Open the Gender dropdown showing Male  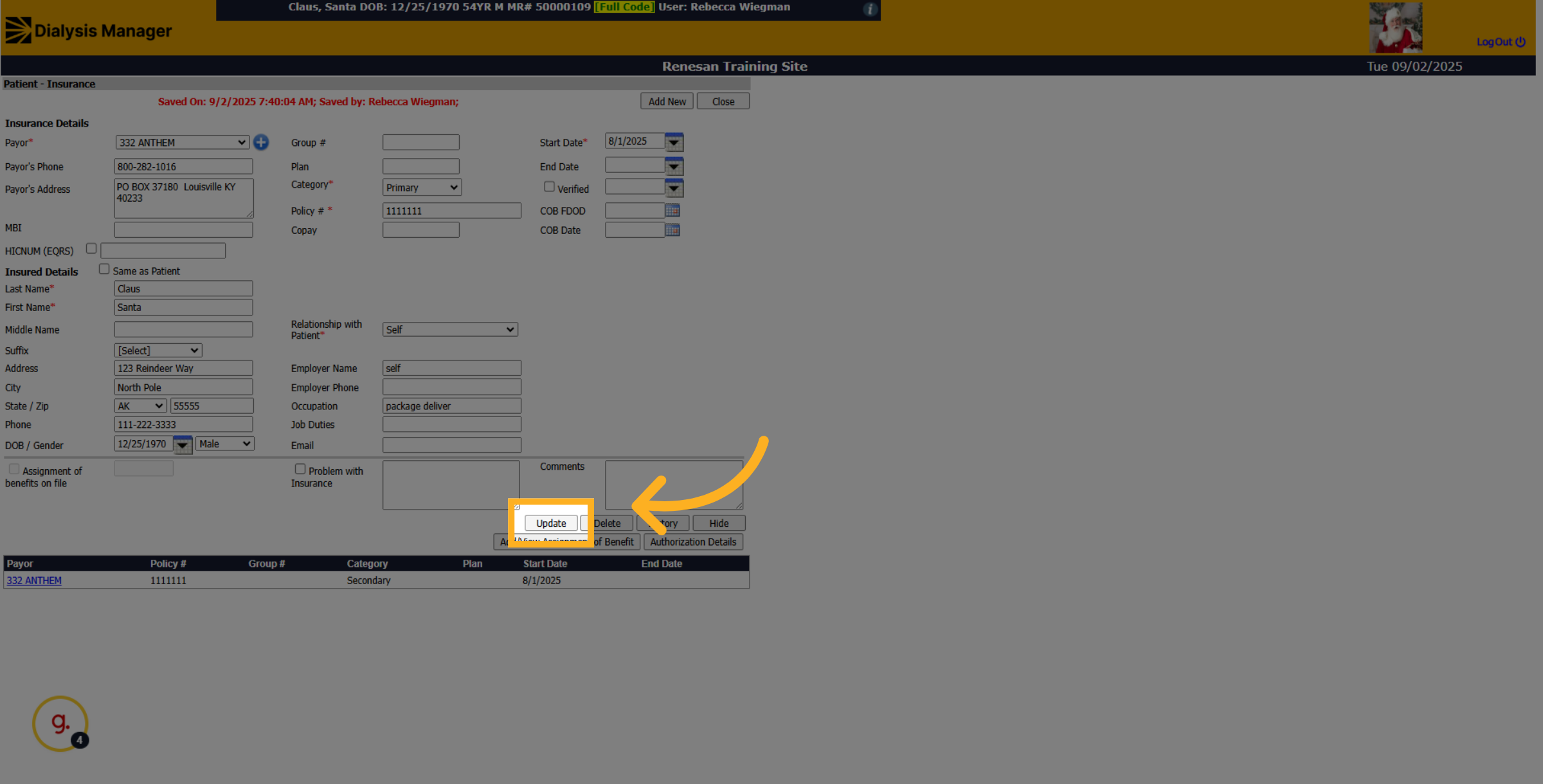[x=225, y=444]
